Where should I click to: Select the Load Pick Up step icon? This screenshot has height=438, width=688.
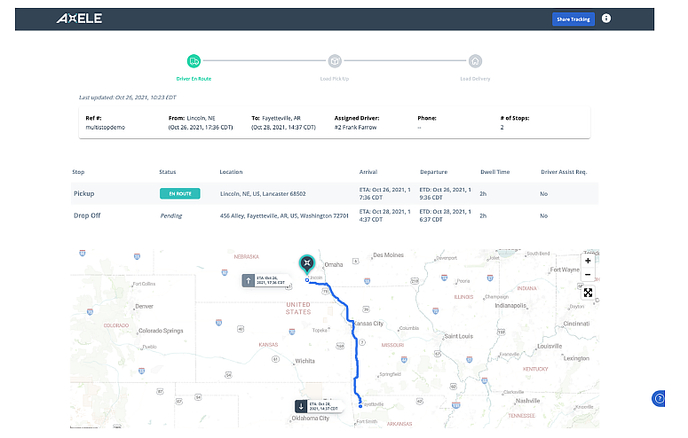coord(334,61)
